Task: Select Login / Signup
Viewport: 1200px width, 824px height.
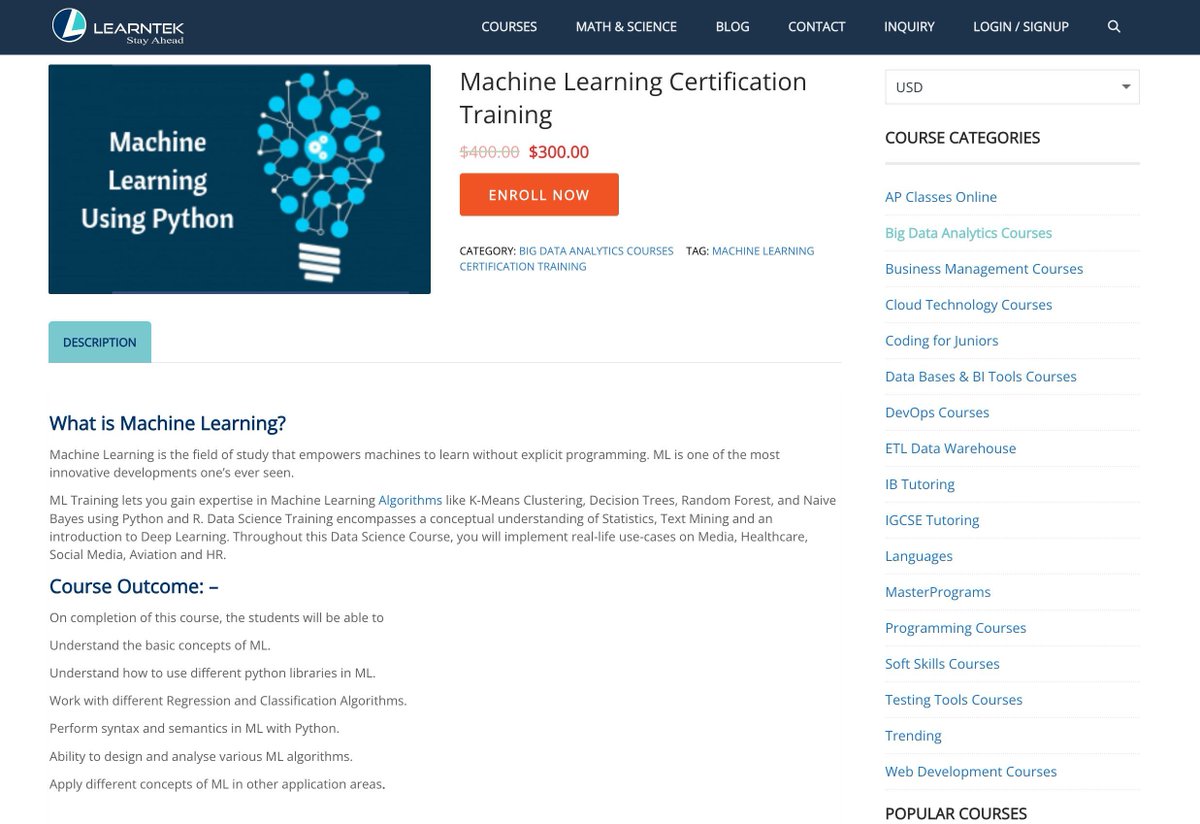Action: (1021, 27)
